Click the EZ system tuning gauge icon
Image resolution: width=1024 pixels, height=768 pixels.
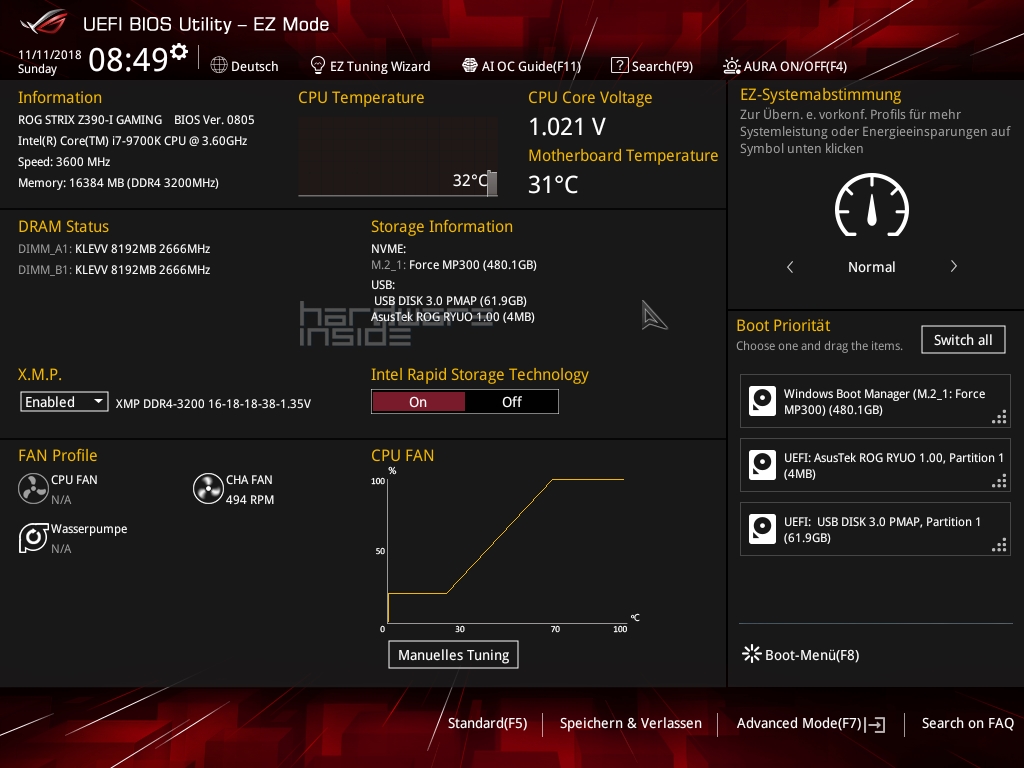click(x=872, y=205)
